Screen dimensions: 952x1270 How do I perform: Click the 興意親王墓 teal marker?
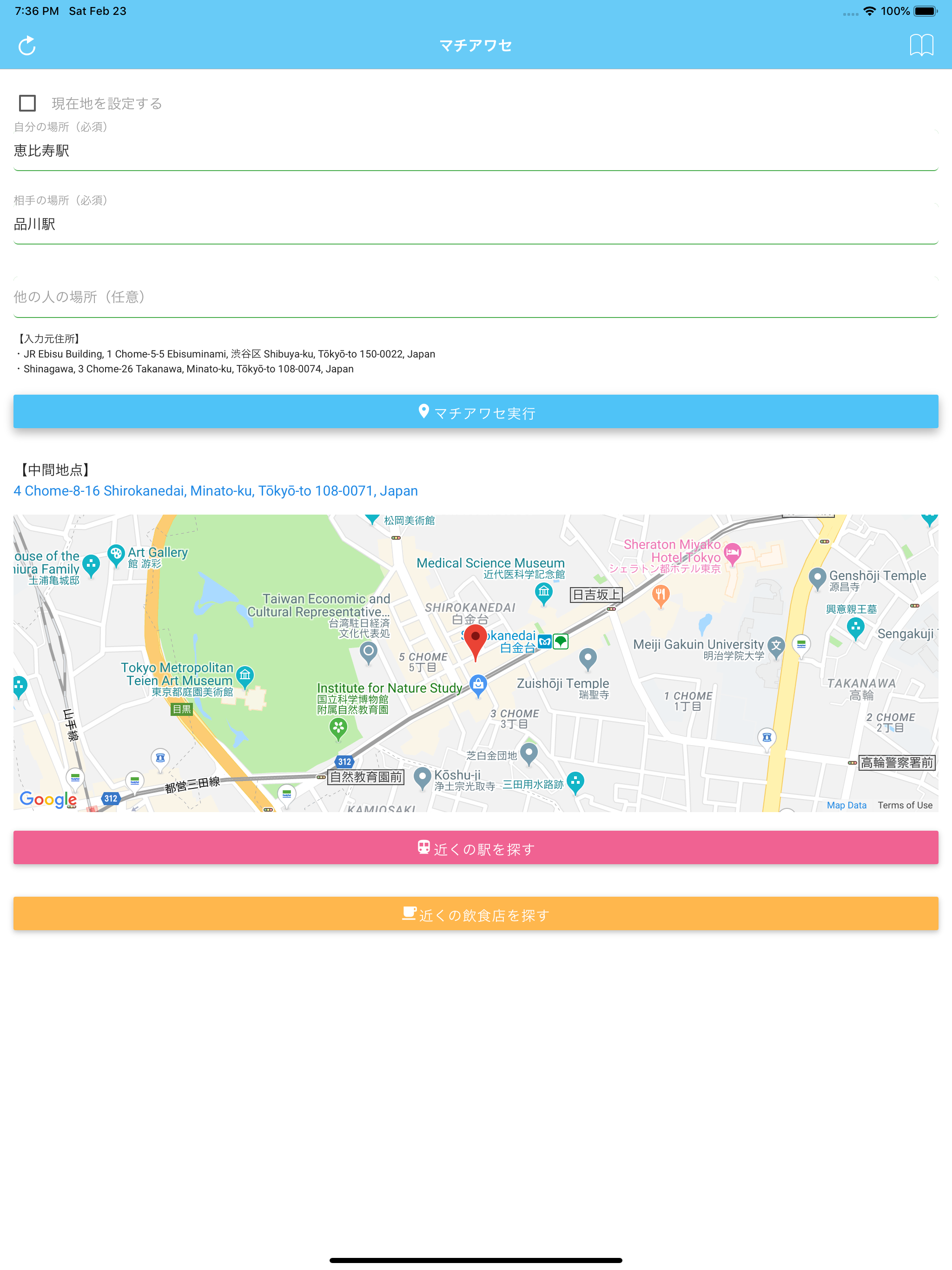click(855, 628)
